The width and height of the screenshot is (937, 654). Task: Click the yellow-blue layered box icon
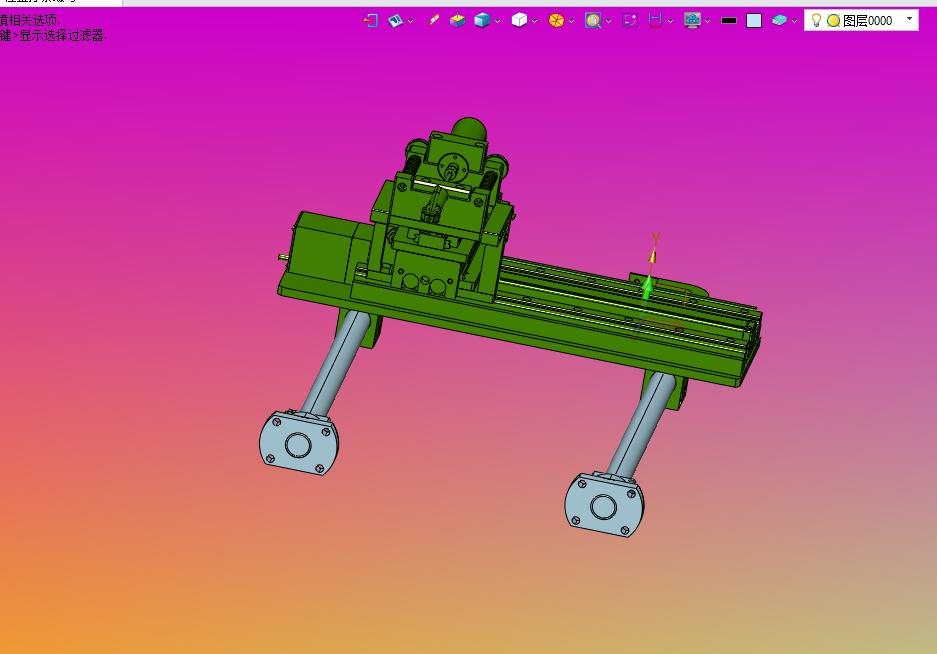(x=458, y=21)
